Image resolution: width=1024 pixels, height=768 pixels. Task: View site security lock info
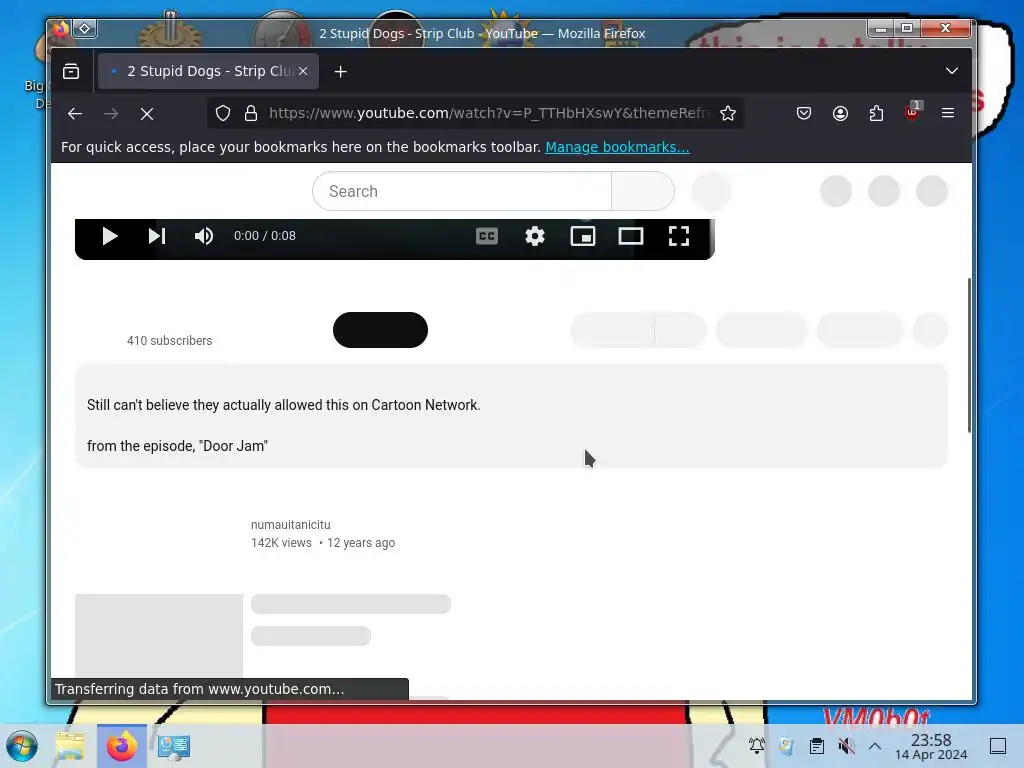251,114
